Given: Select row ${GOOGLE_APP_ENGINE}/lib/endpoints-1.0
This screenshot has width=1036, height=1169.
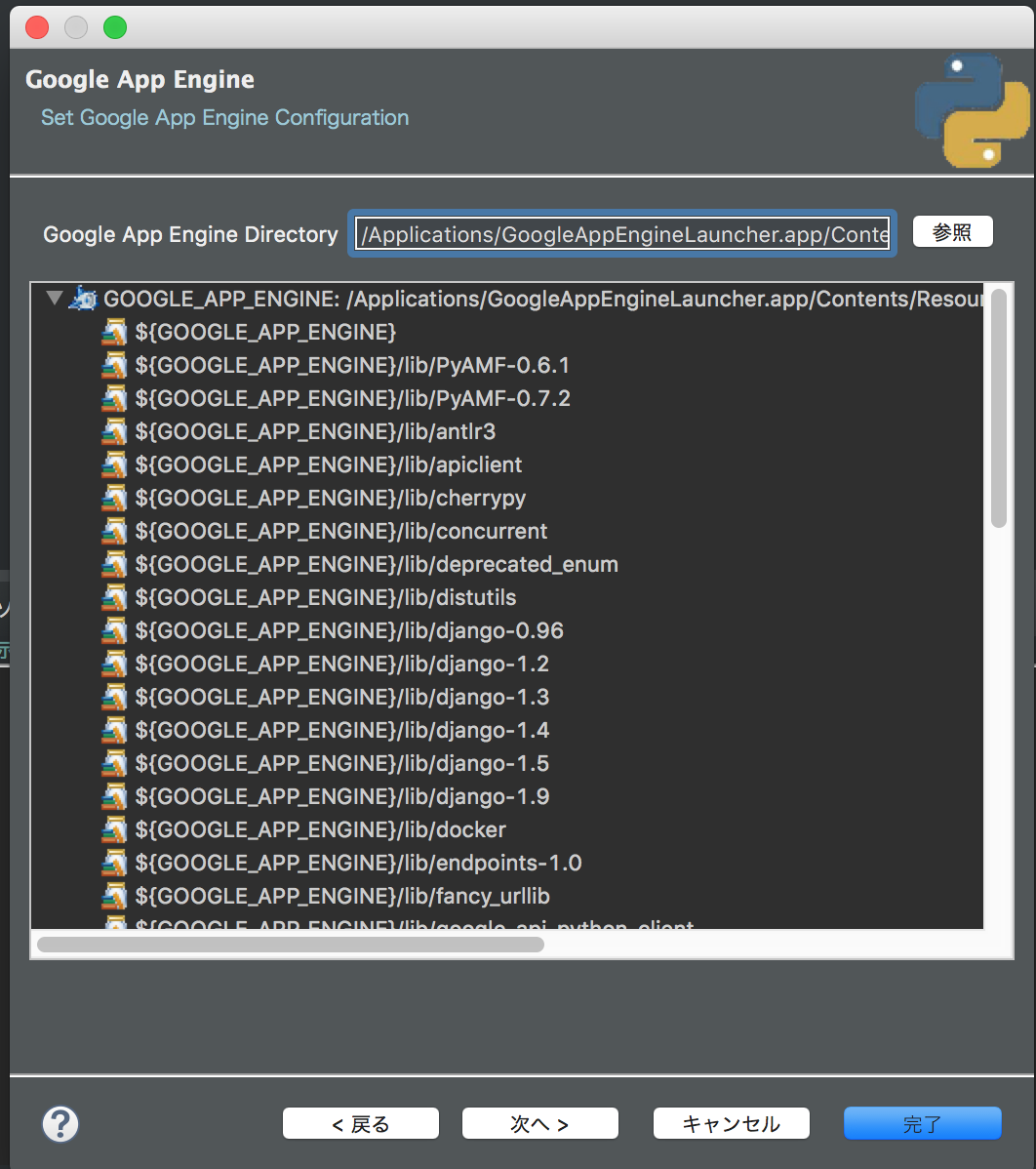Looking at the screenshot, I should click(358, 863).
